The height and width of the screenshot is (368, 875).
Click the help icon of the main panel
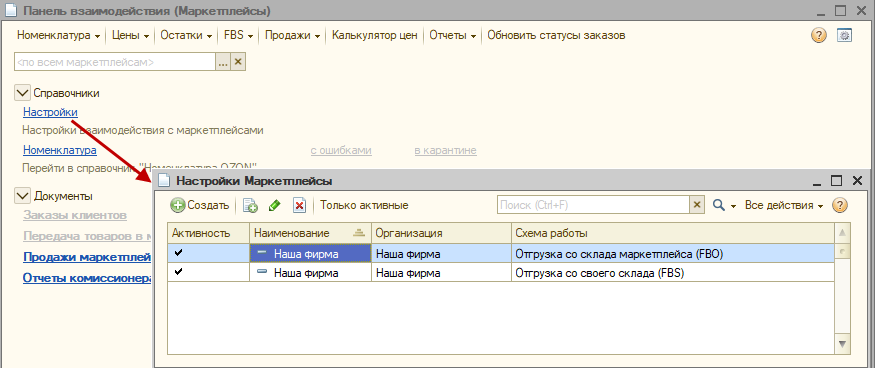818,36
